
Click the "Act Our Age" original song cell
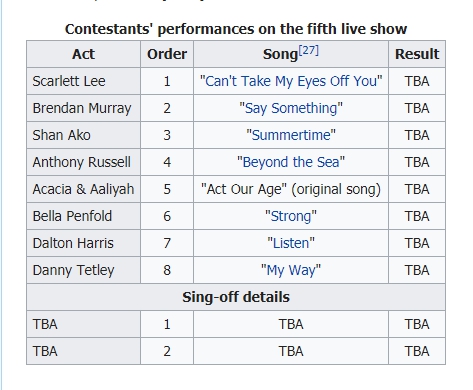(291, 189)
